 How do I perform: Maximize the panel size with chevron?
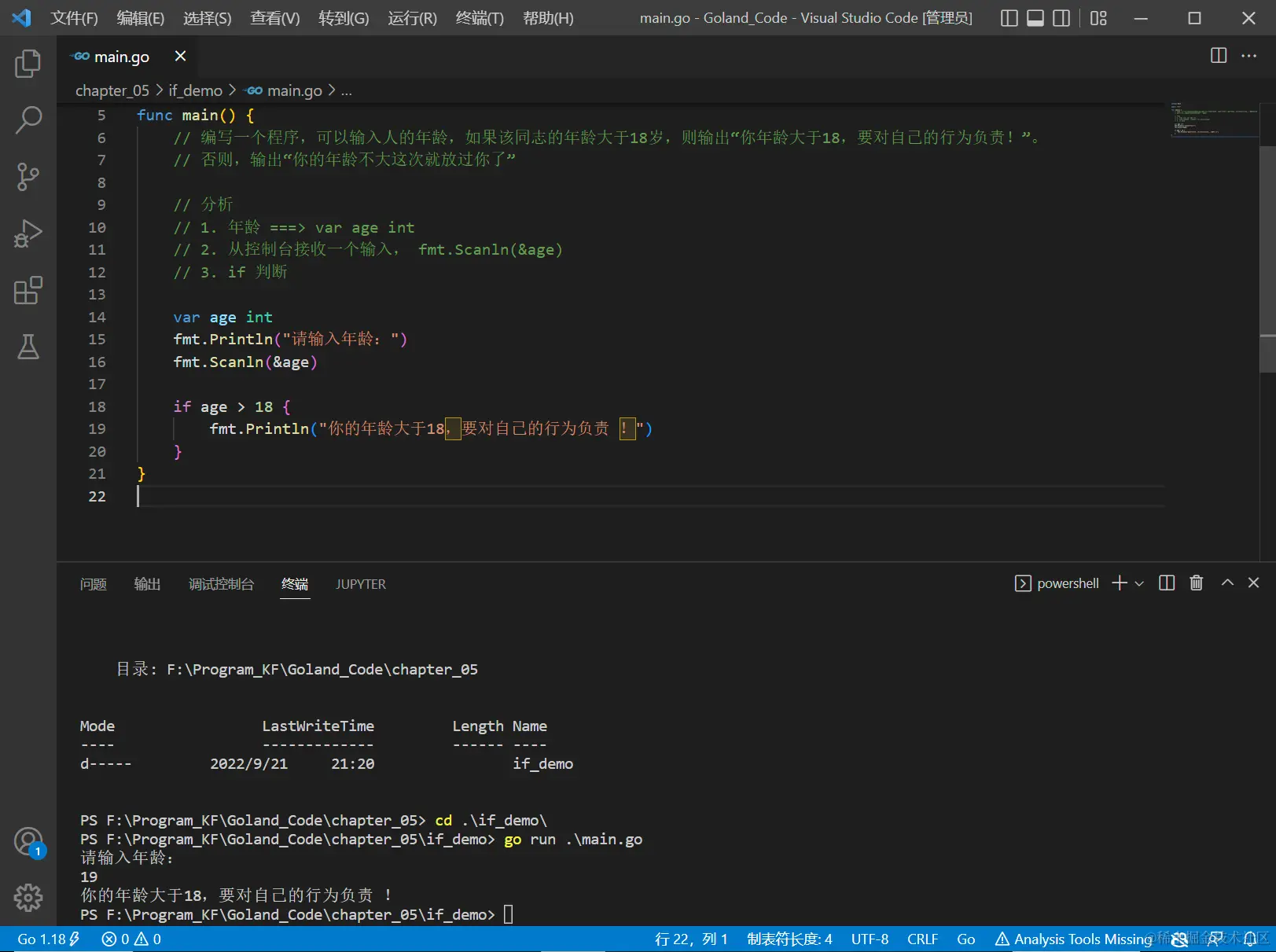1226,583
